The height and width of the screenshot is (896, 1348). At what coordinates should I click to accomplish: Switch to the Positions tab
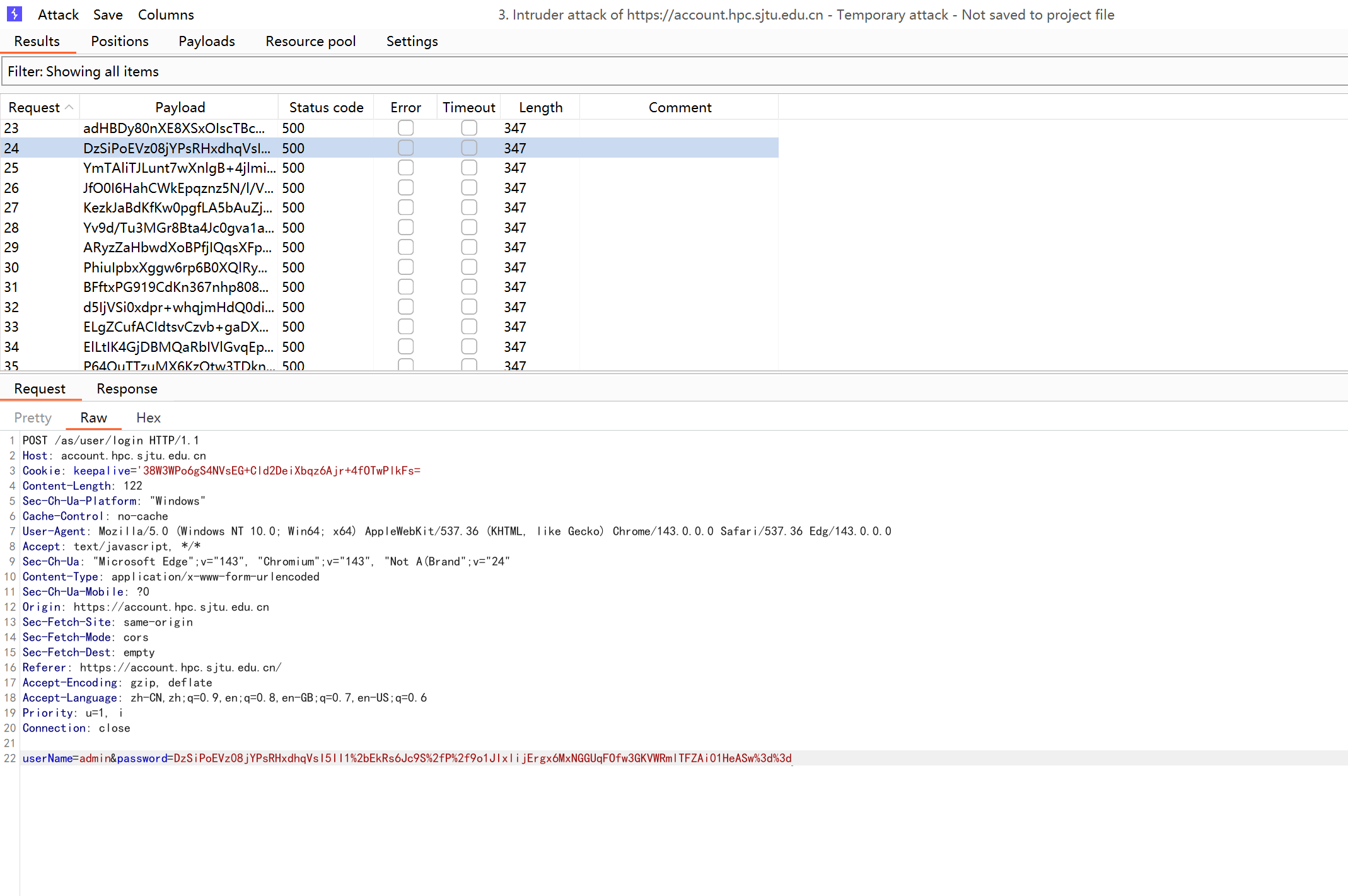120,41
